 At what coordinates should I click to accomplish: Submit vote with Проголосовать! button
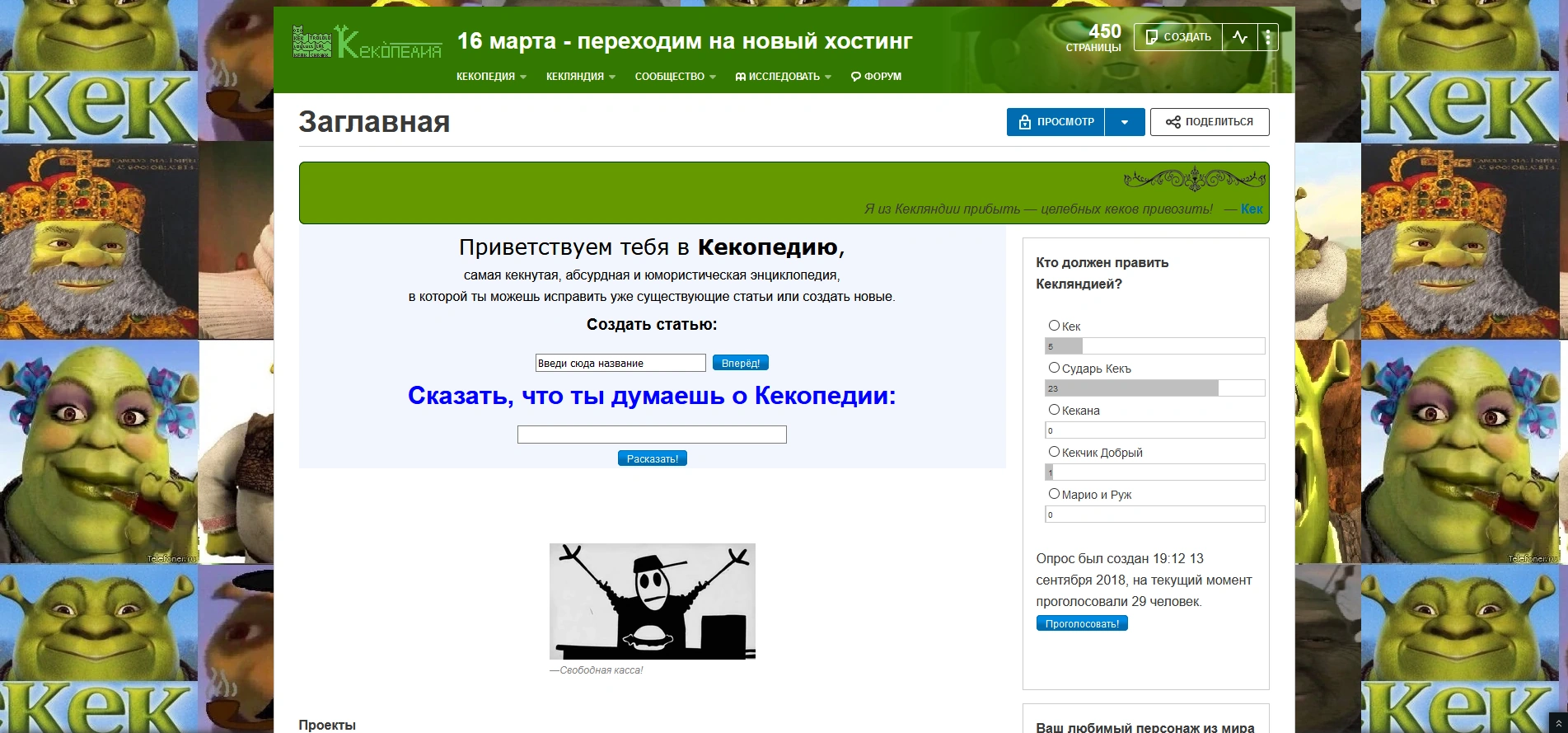tap(1082, 623)
